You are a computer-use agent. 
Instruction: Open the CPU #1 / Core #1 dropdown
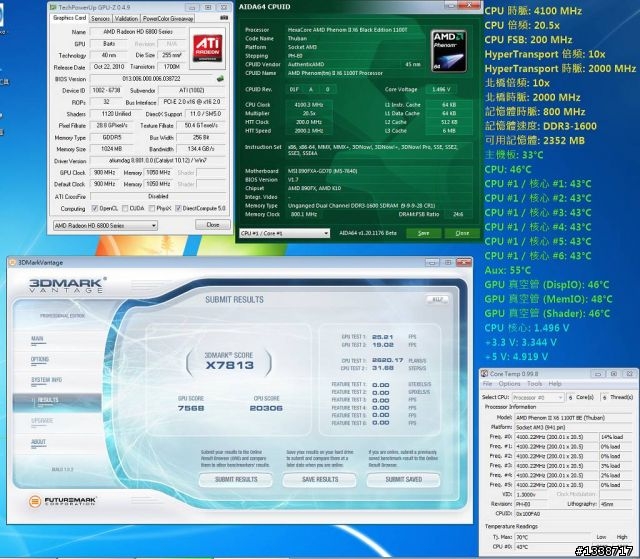point(284,233)
